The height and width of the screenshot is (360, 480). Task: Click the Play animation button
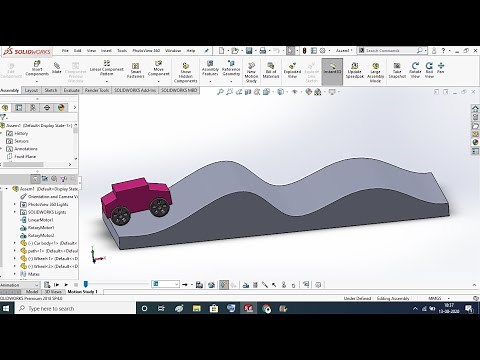(66, 285)
